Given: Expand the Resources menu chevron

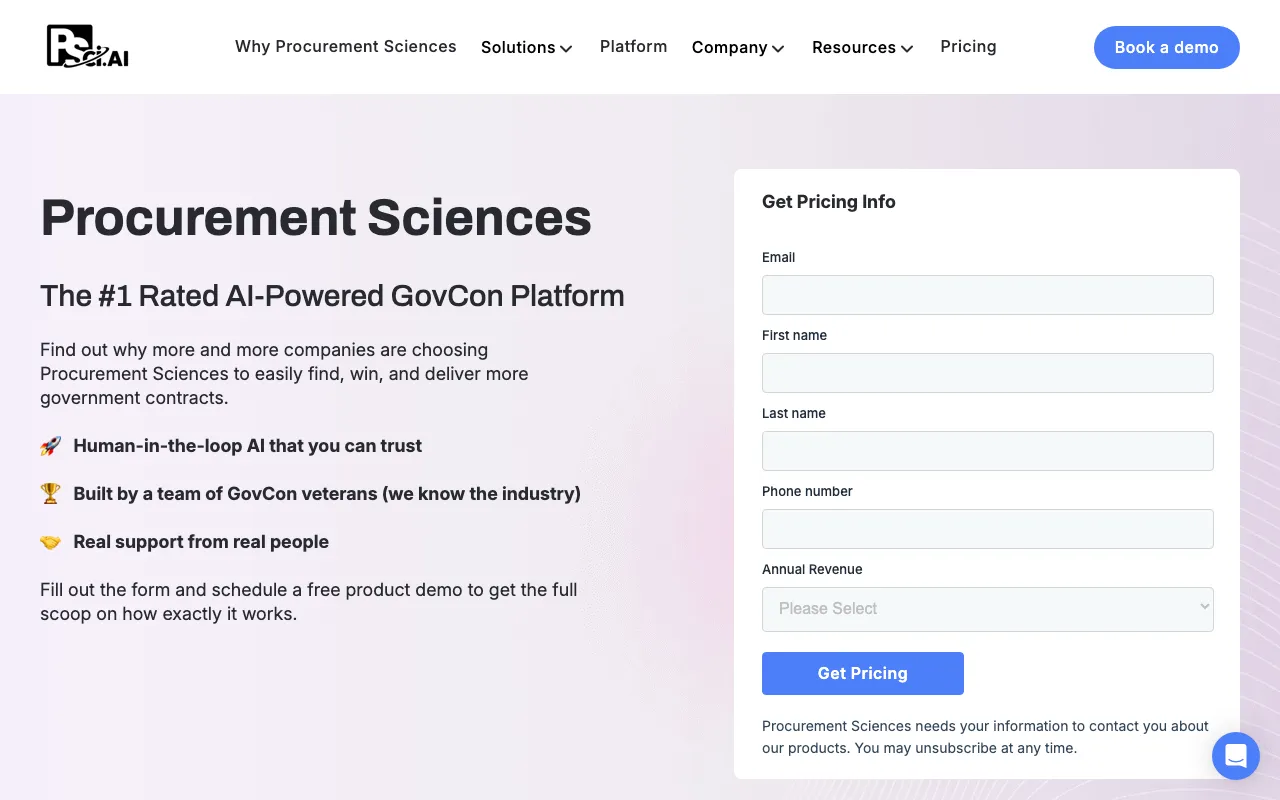Looking at the screenshot, I should 907,48.
